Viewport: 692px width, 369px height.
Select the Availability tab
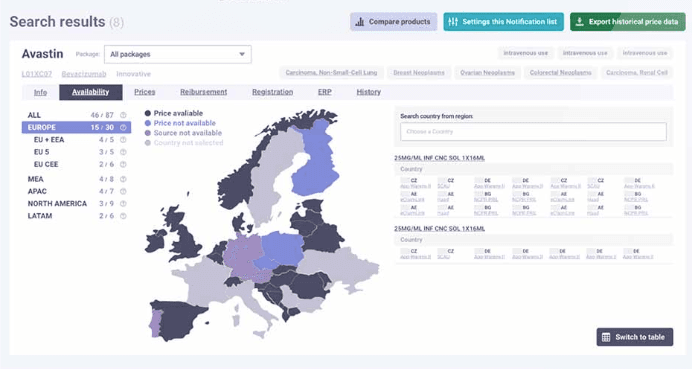point(90,92)
